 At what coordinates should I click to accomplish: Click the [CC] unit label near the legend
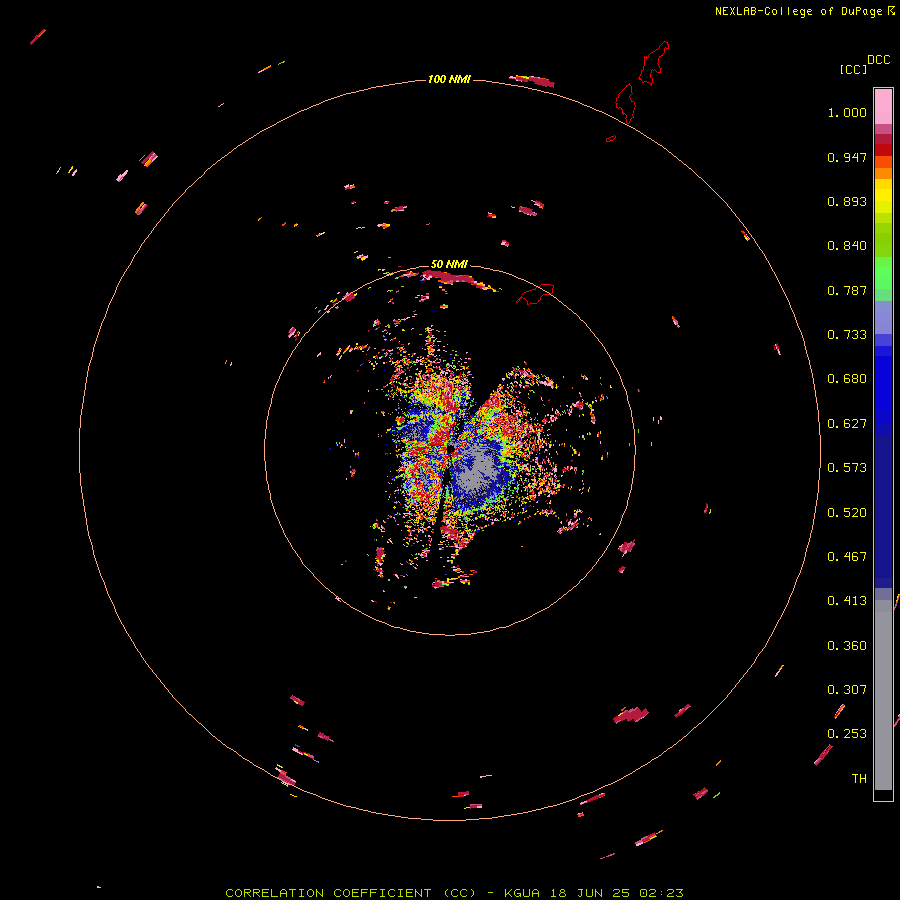(x=853, y=69)
